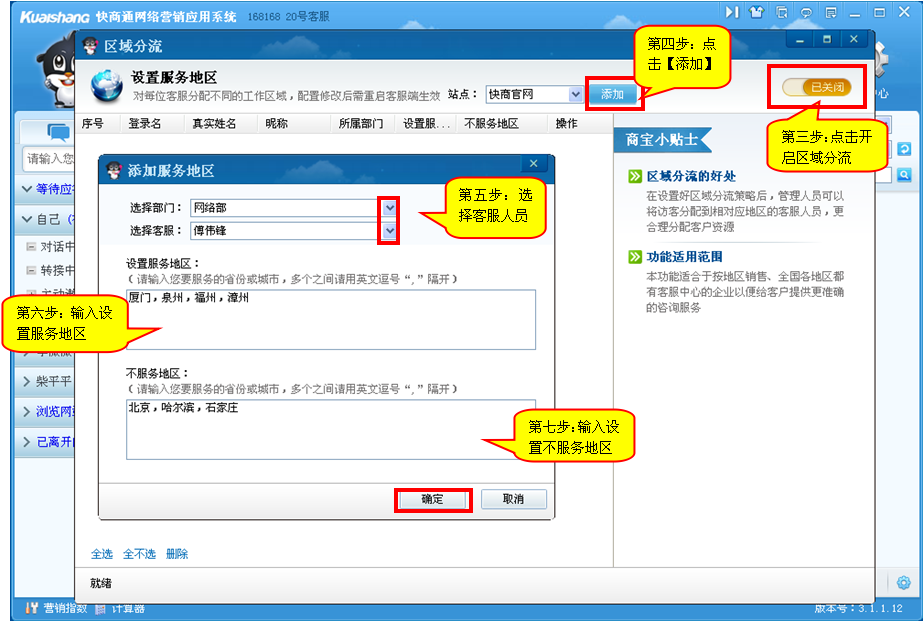Screen dimensions: 924x623
Task: Click 取消 in the add region dialog
Action: point(513,499)
